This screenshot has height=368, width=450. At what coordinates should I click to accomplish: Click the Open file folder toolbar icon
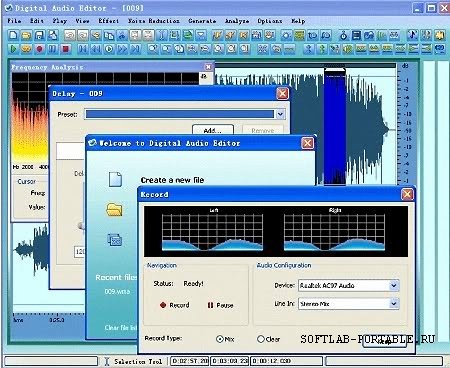[26, 35]
